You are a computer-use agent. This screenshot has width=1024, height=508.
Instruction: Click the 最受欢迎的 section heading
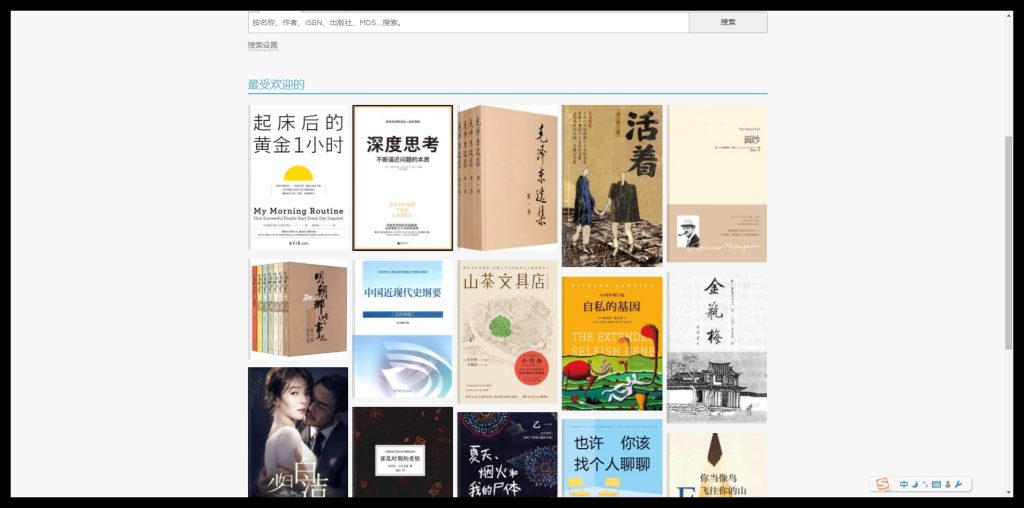(276, 84)
